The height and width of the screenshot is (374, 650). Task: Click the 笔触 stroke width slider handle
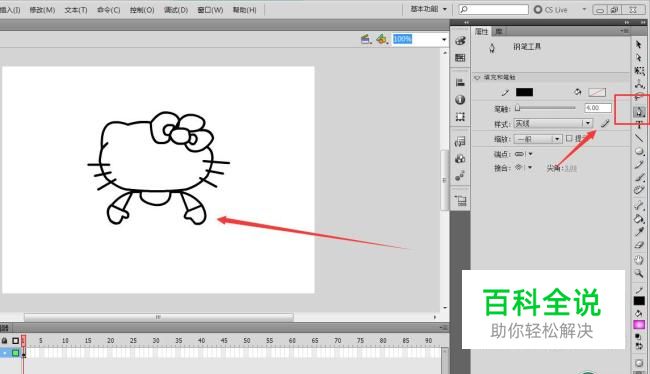(517, 108)
